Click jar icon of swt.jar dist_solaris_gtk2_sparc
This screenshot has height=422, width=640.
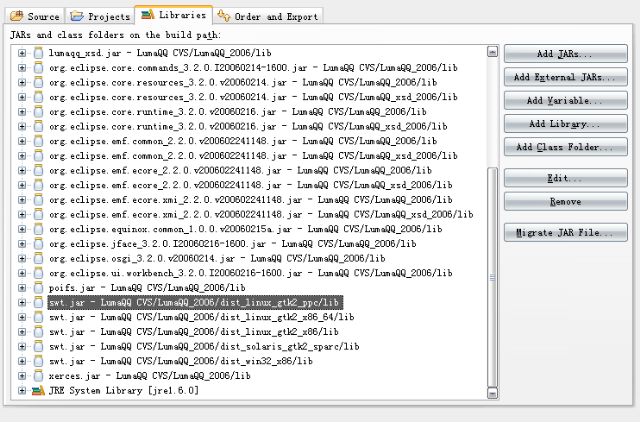point(38,346)
